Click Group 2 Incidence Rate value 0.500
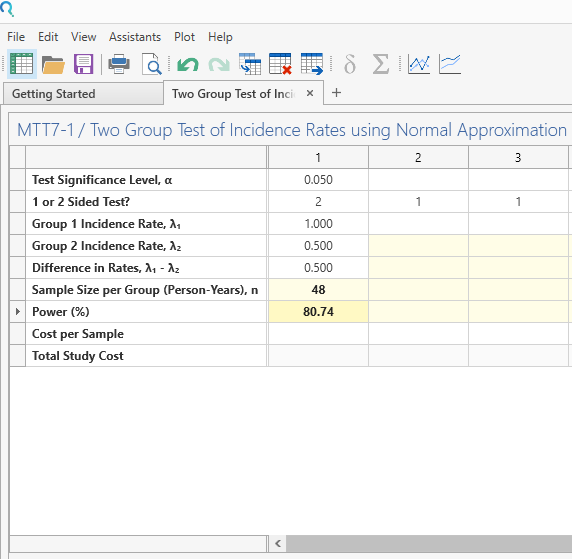Viewport: 572px width, 559px height. pyautogui.click(x=318, y=246)
